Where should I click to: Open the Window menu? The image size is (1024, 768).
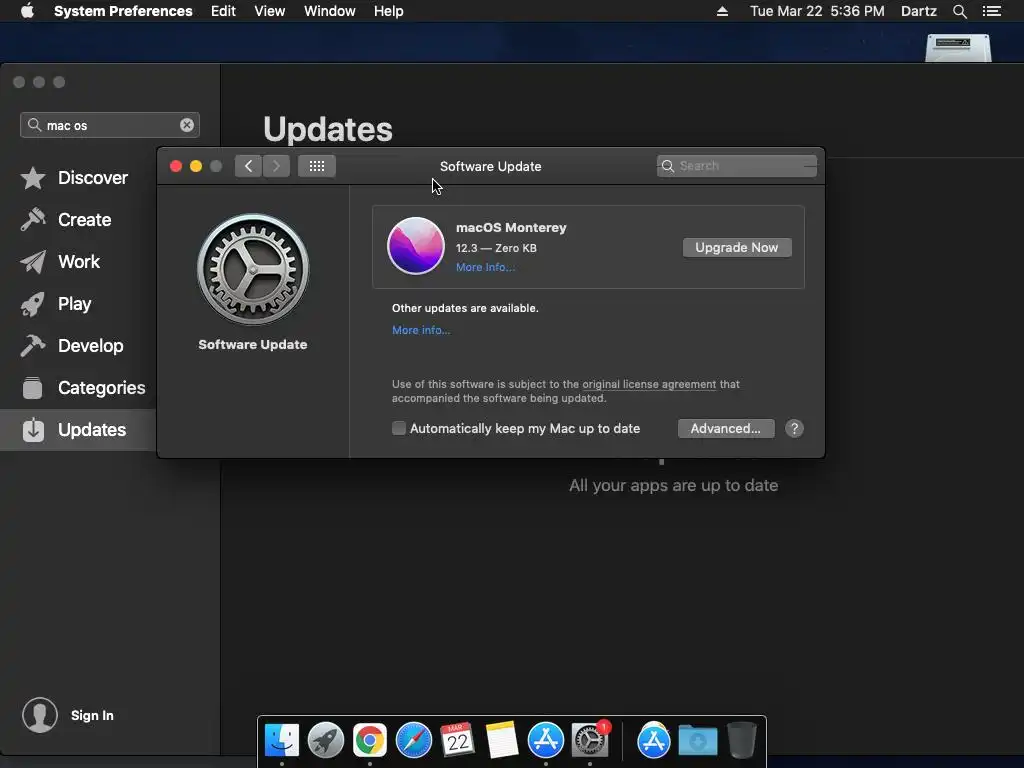pyautogui.click(x=330, y=11)
